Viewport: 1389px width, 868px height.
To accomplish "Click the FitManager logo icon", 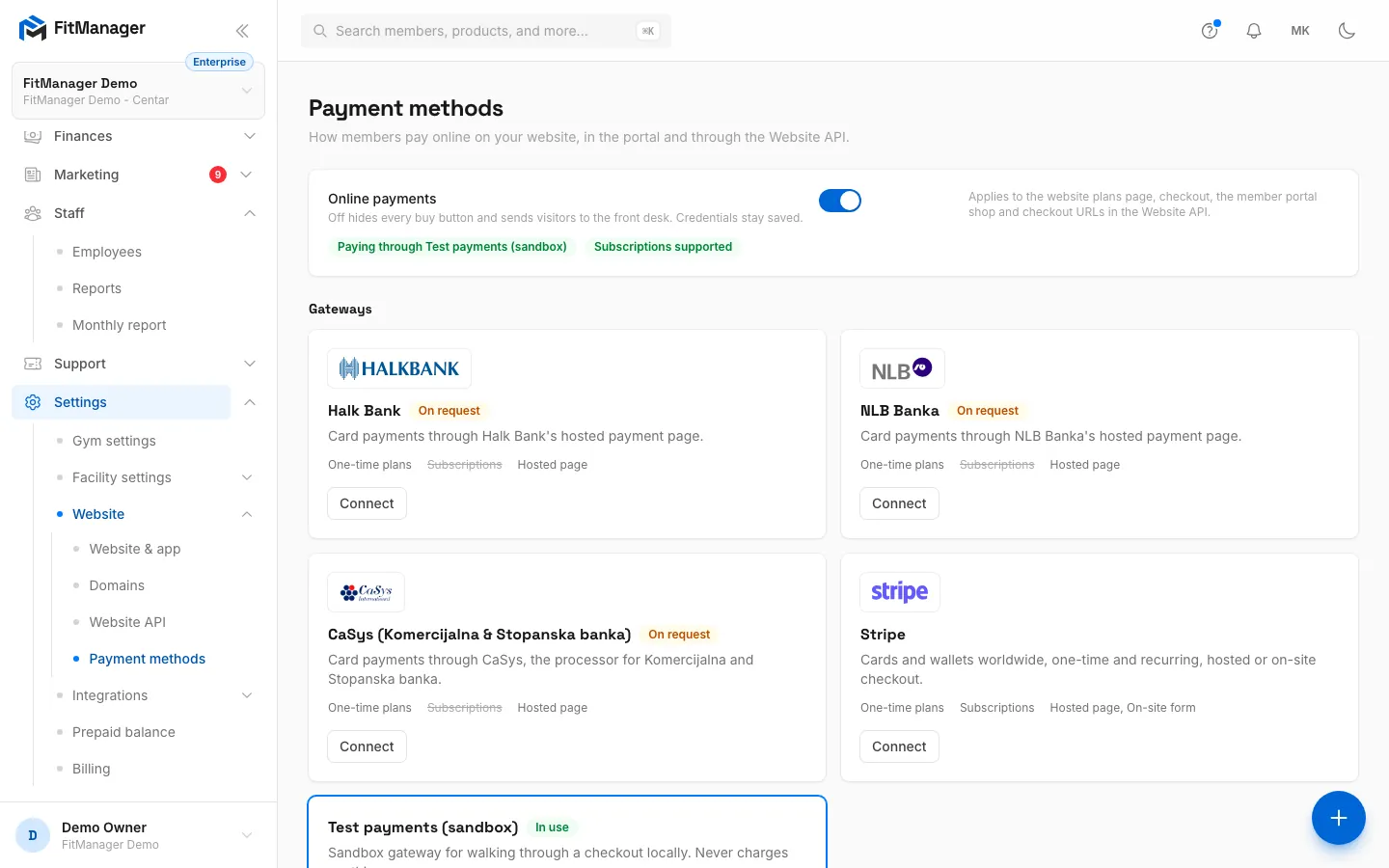I will [x=33, y=29].
